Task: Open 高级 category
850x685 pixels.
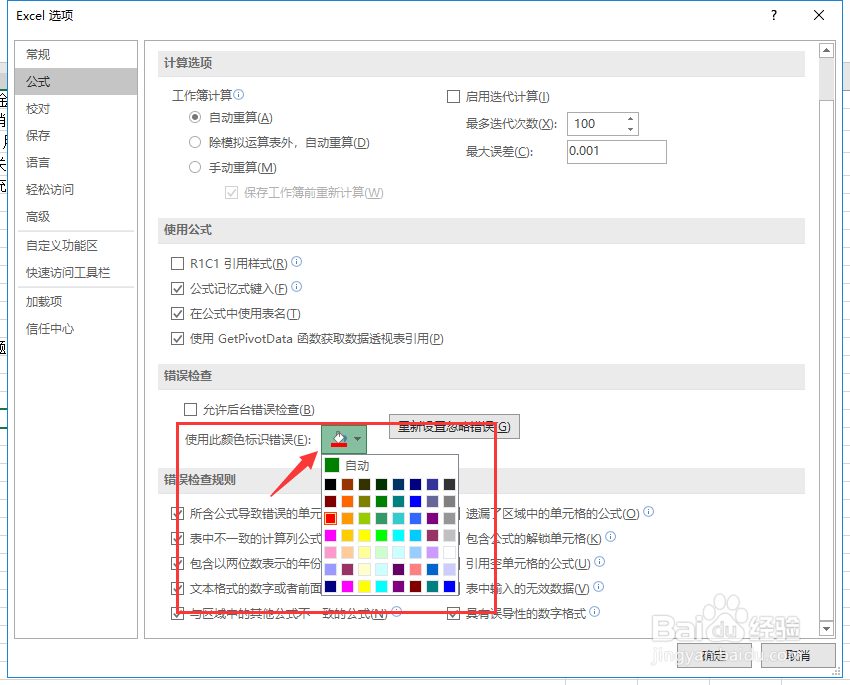Action: (x=76, y=217)
